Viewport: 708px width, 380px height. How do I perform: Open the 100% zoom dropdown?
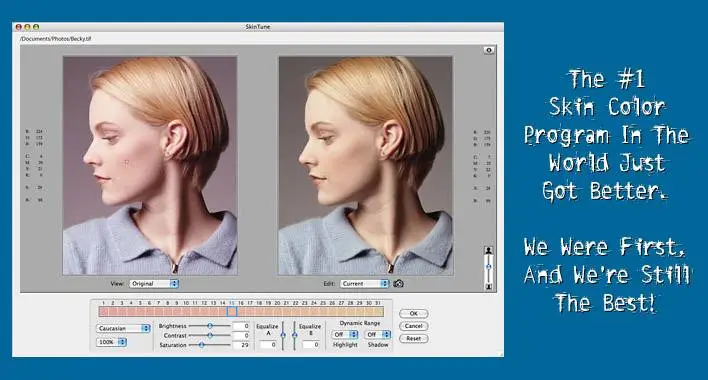coord(111,342)
